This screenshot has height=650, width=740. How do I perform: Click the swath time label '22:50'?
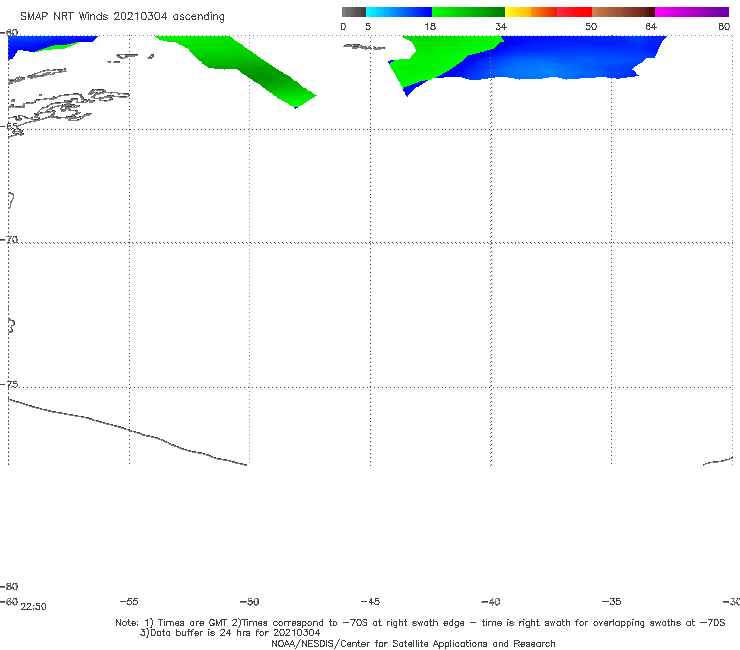point(34,607)
